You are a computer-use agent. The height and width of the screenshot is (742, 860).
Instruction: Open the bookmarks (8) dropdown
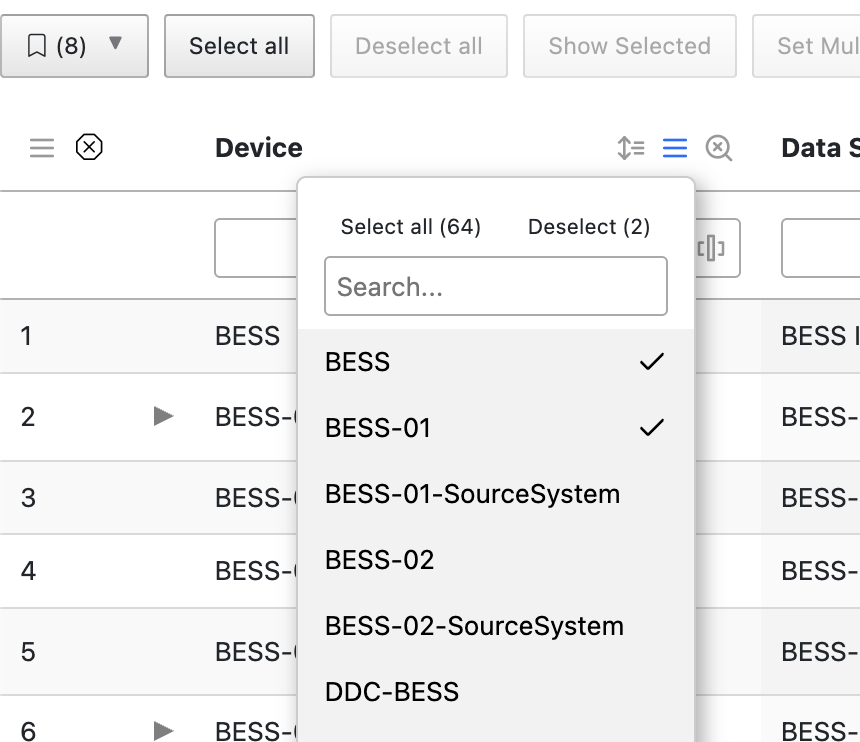[x=74, y=46]
